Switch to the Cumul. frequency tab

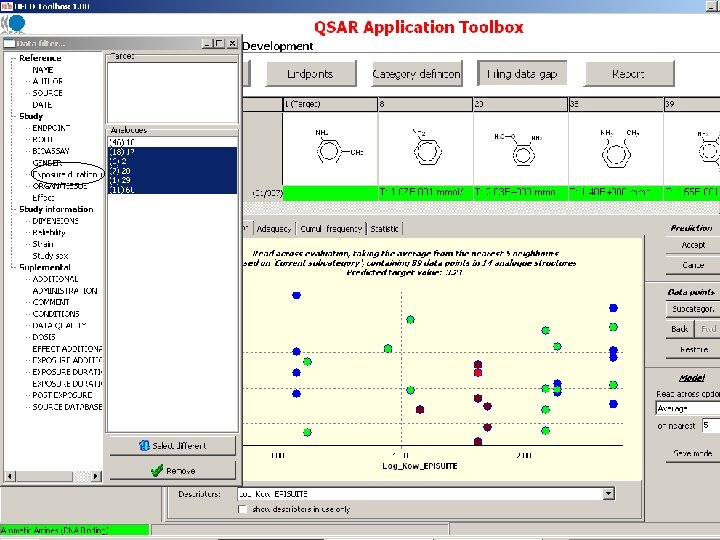(331, 229)
